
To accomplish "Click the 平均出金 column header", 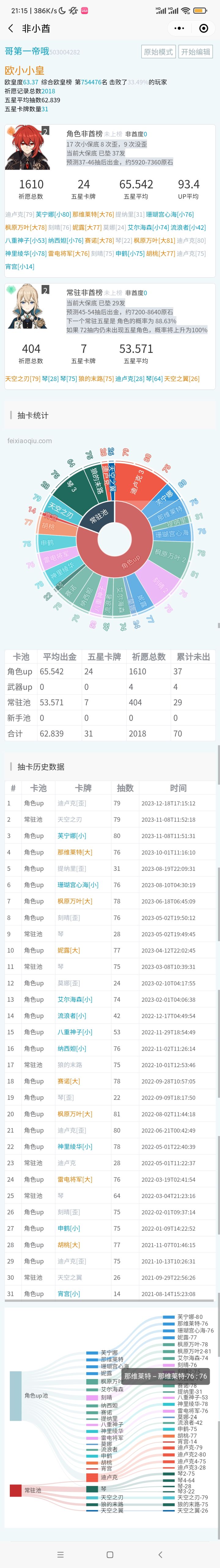I will 60,657.
